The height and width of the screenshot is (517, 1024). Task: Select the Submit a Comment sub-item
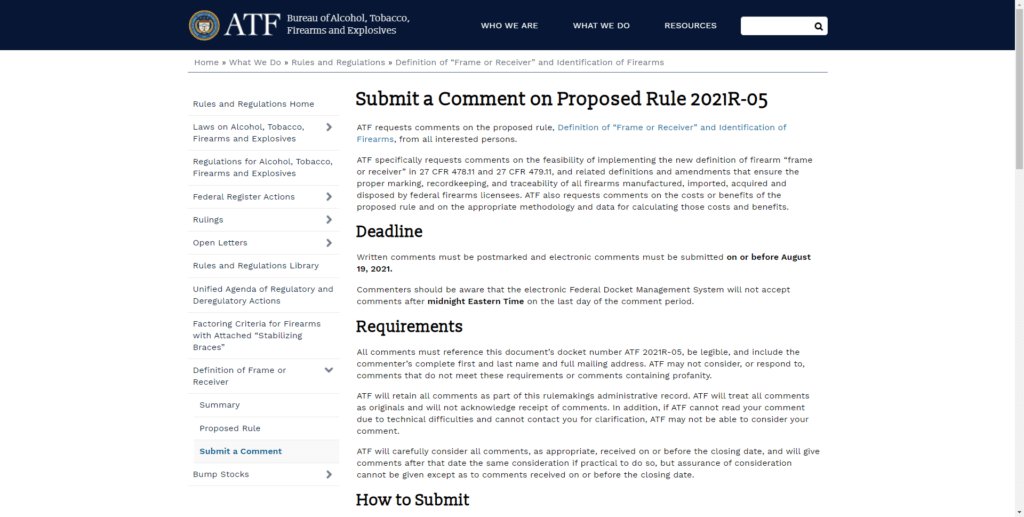[240, 451]
